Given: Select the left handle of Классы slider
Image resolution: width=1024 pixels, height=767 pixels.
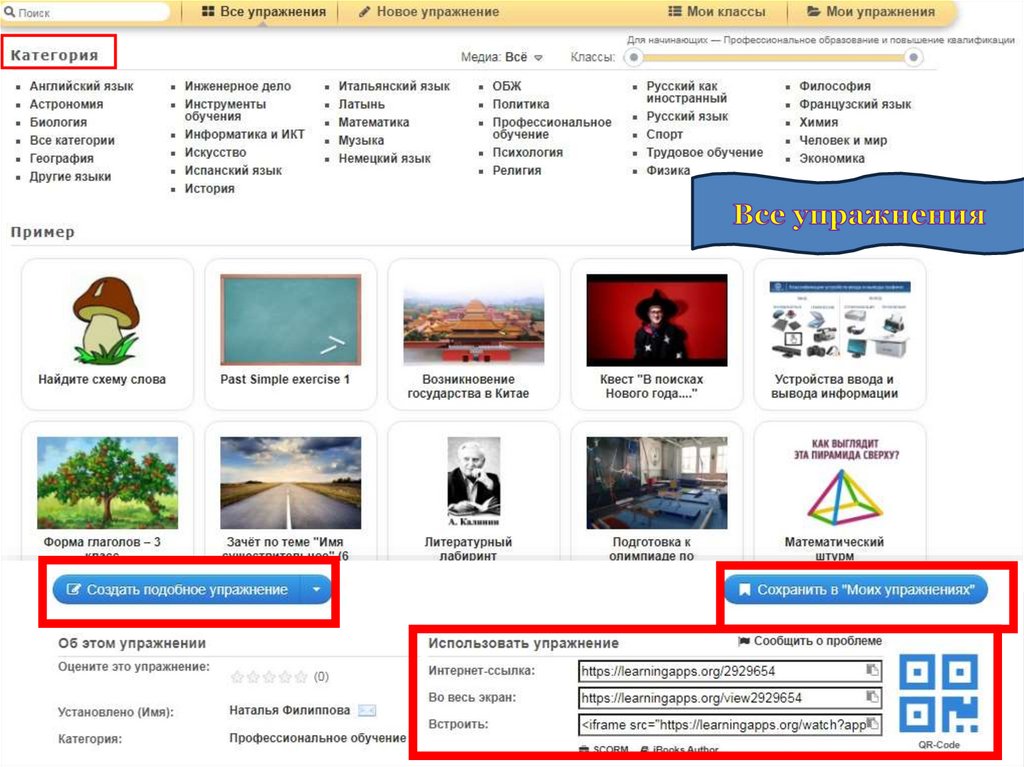Looking at the screenshot, I should tap(633, 57).
